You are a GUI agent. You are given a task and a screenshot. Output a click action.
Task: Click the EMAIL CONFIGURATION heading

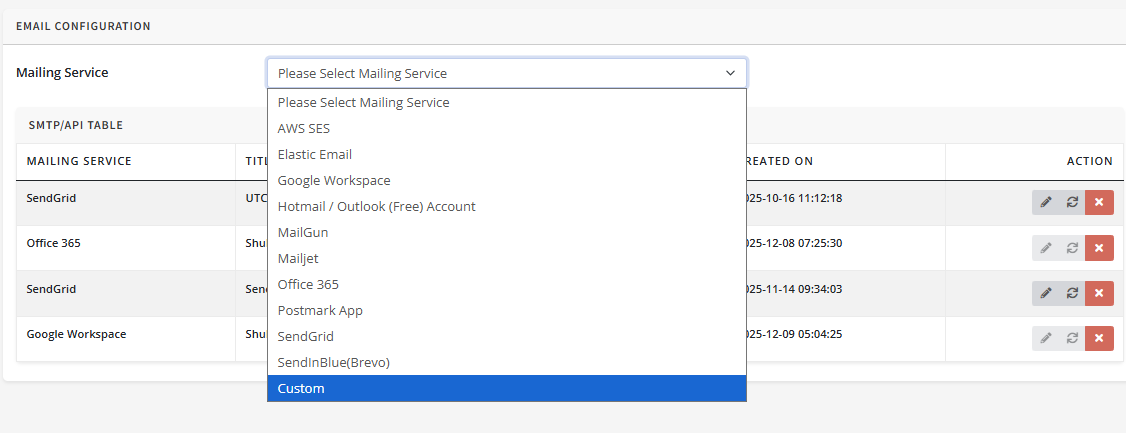click(83, 27)
